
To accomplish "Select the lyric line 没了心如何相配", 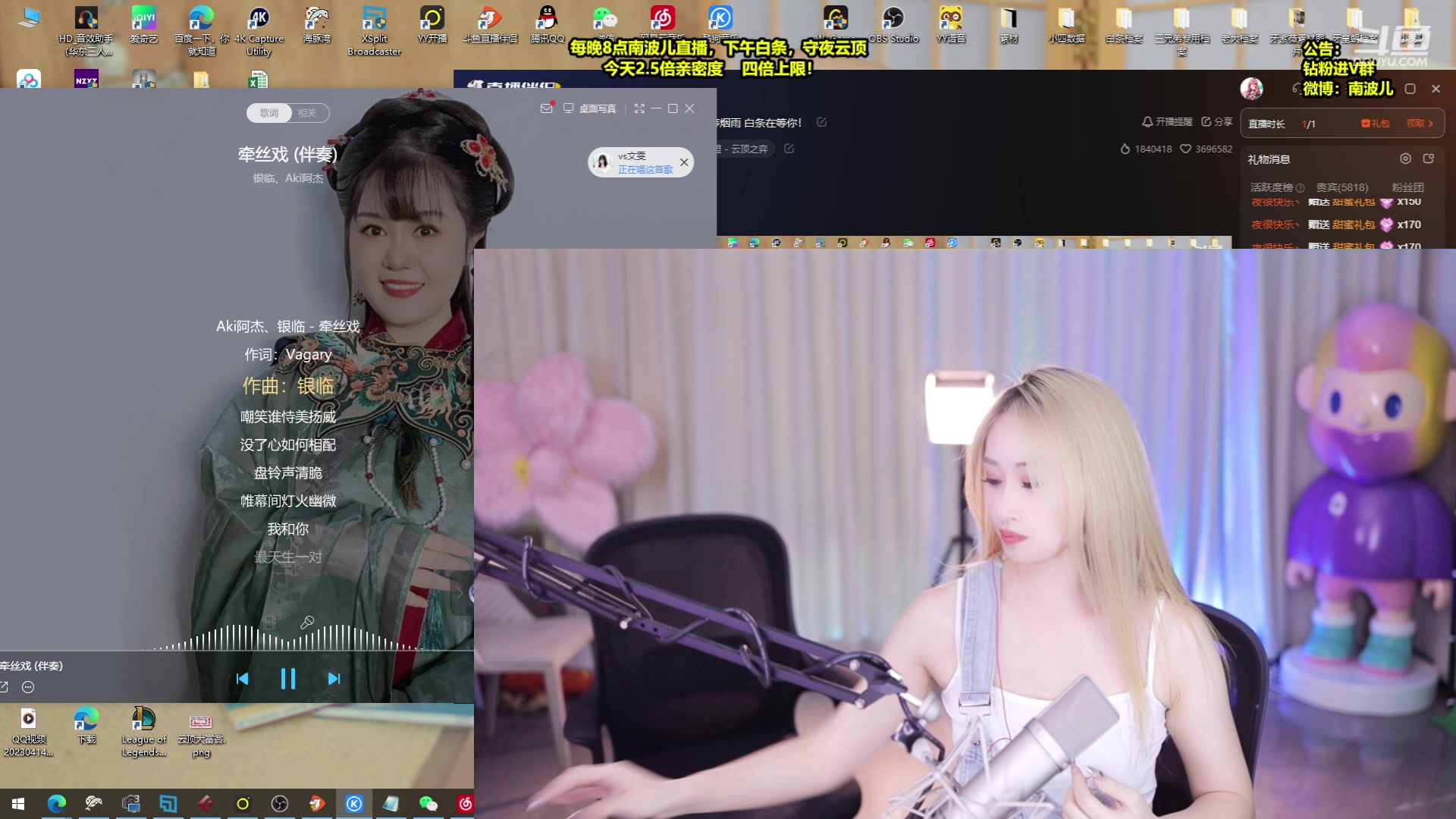I will pos(288,444).
